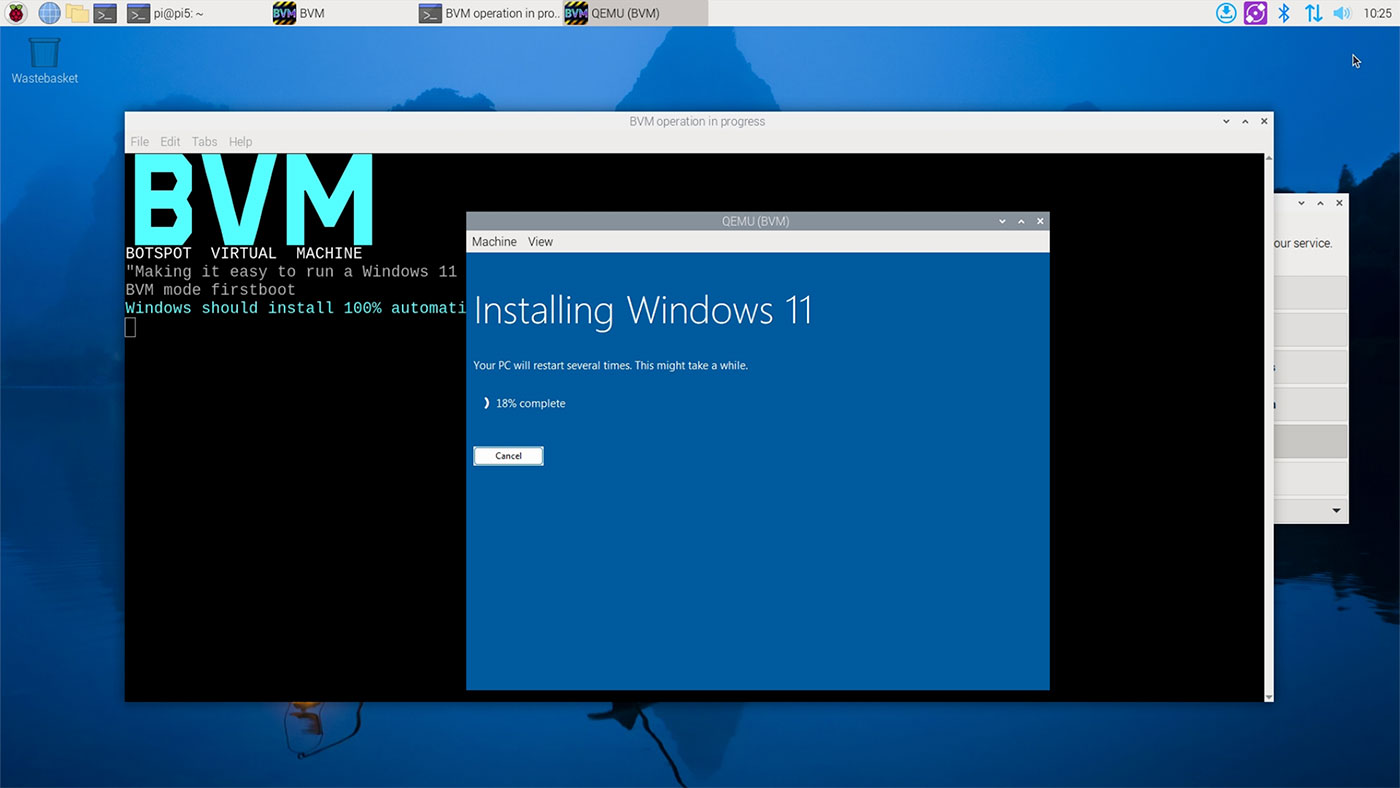1400x788 pixels.
Task: Open the Machine menu in QEMU
Action: pos(494,242)
